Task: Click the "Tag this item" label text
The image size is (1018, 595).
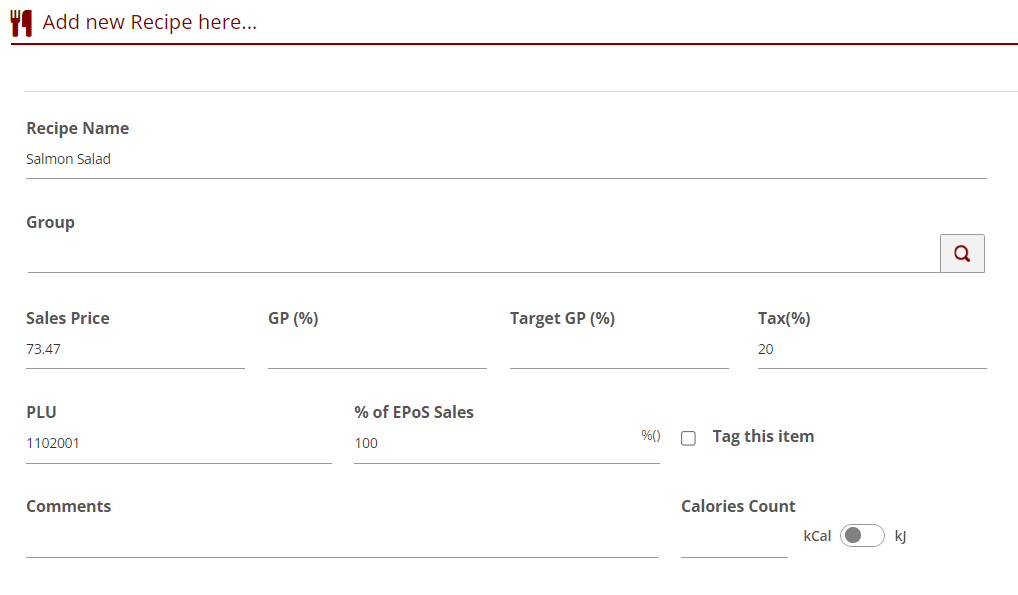Action: click(x=763, y=437)
